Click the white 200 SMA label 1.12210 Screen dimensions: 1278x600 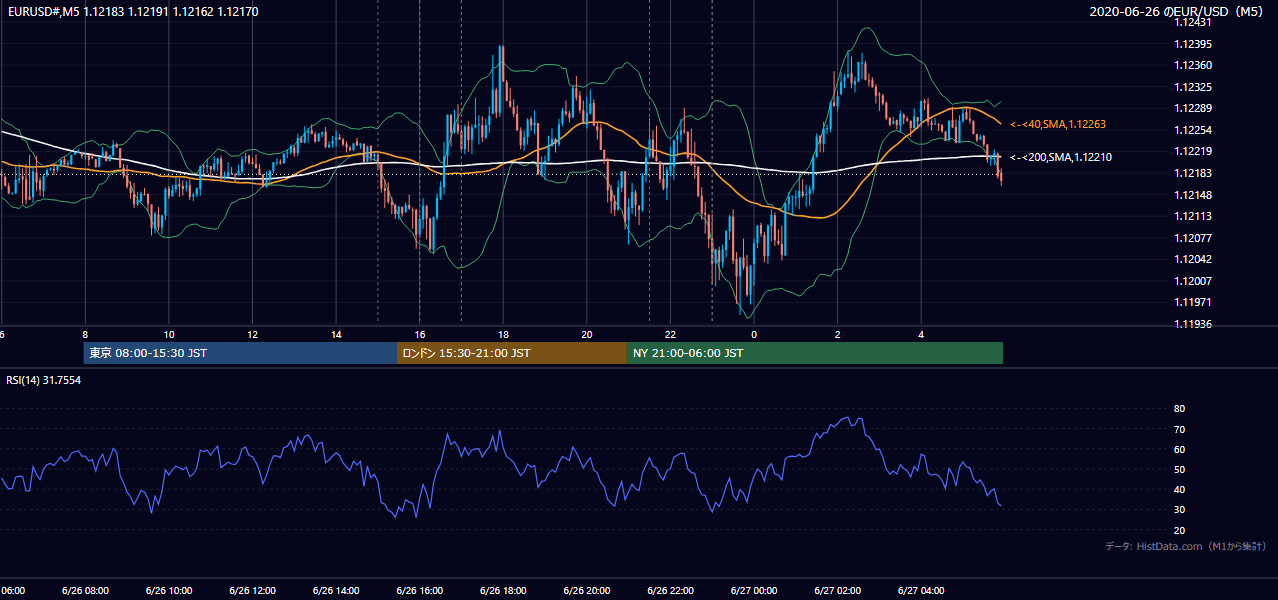coord(1061,157)
